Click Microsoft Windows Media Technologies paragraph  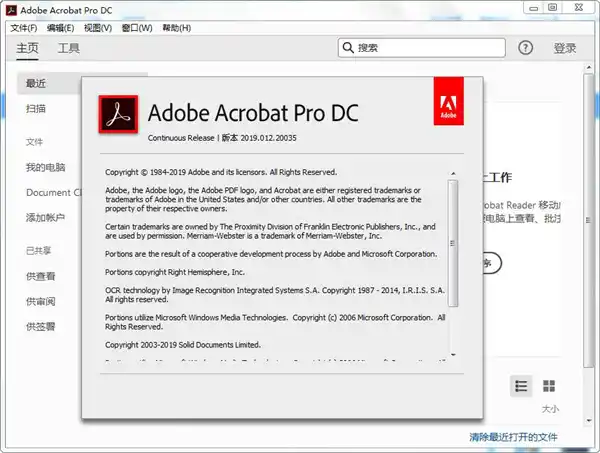click(275, 322)
